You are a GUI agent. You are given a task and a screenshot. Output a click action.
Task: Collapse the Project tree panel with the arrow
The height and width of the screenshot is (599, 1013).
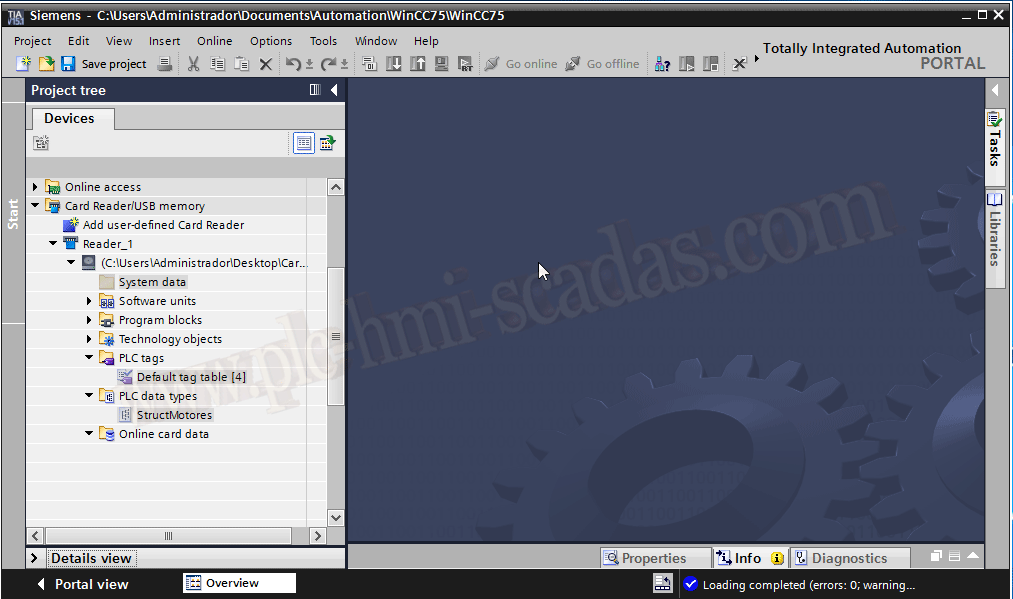tap(334, 90)
